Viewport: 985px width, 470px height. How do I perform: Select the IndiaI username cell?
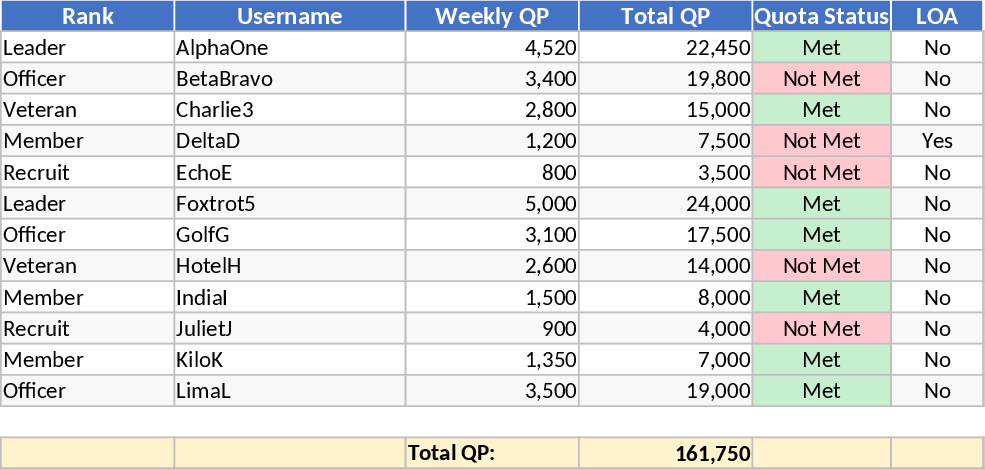290,297
